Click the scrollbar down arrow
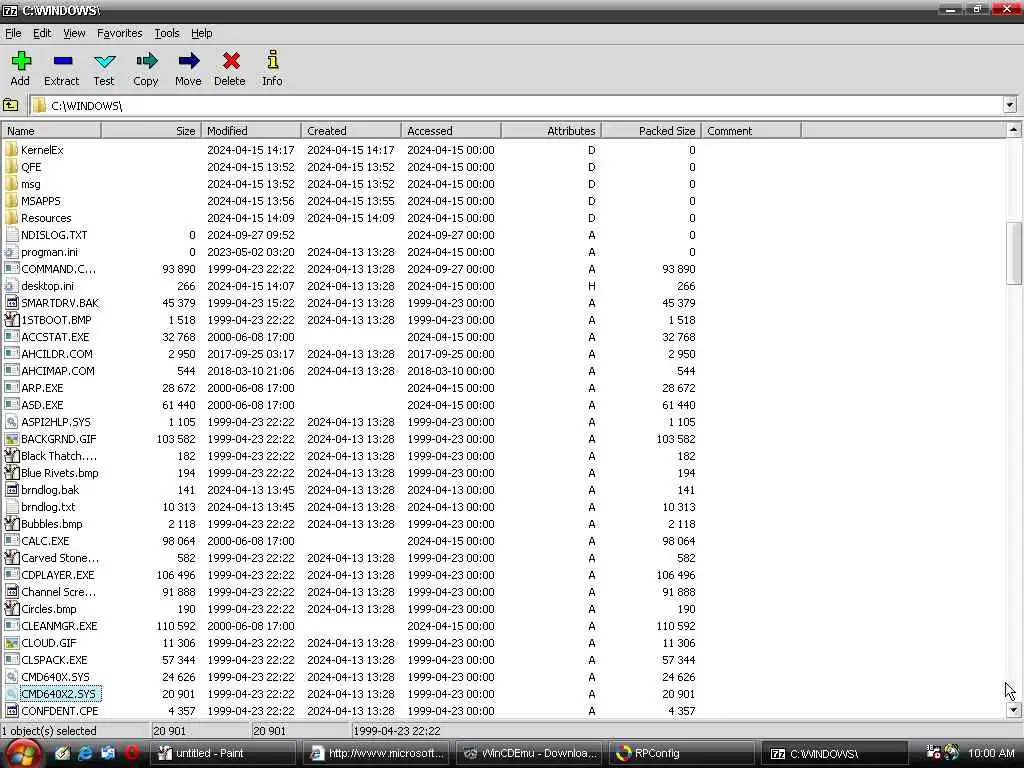Image resolution: width=1024 pixels, height=768 pixels. pos(1014,710)
